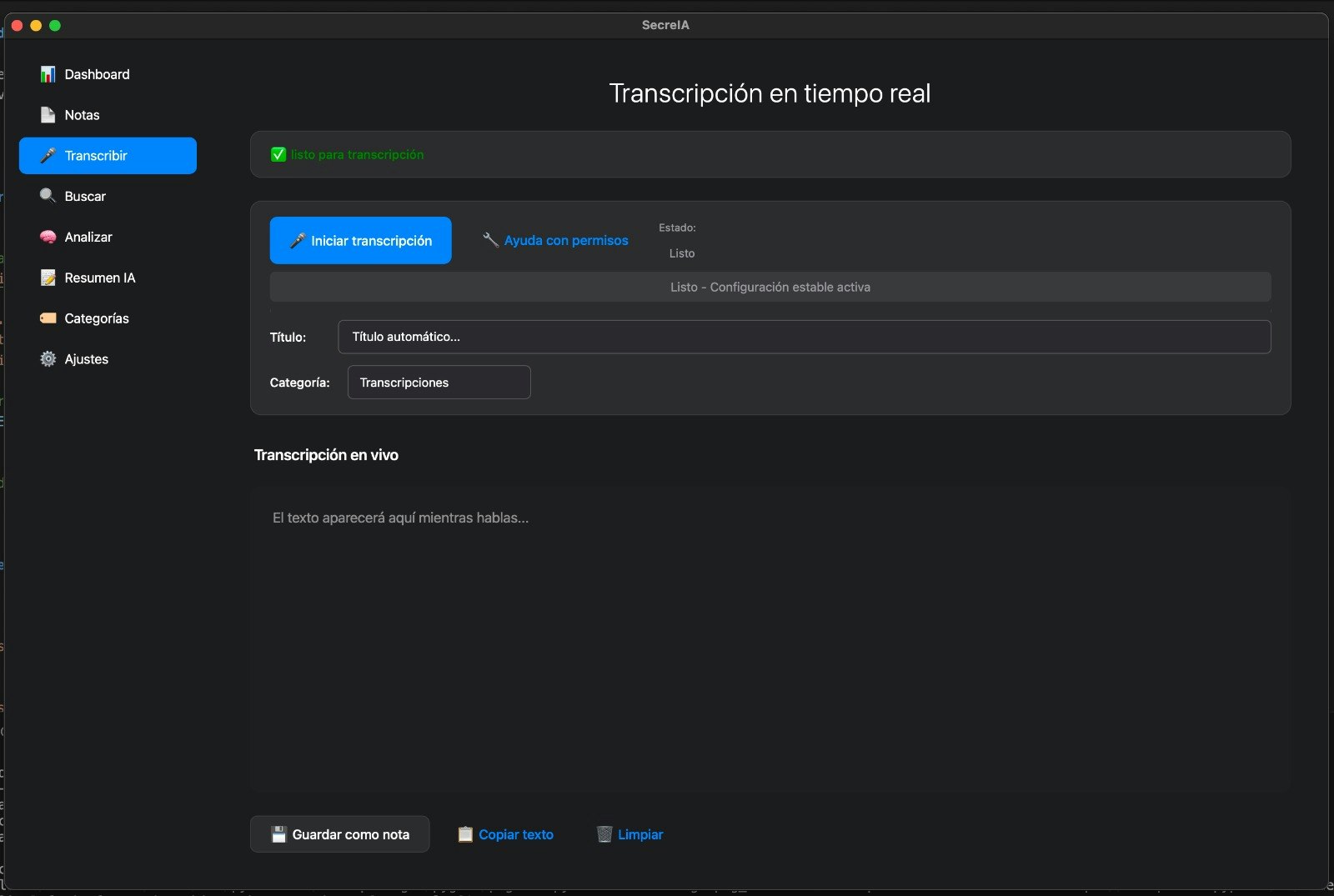The width and height of the screenshot is (1334, 896).
Task: Select the Transcribir microphone icon in sidebar
Action: (x=48, y=156)
